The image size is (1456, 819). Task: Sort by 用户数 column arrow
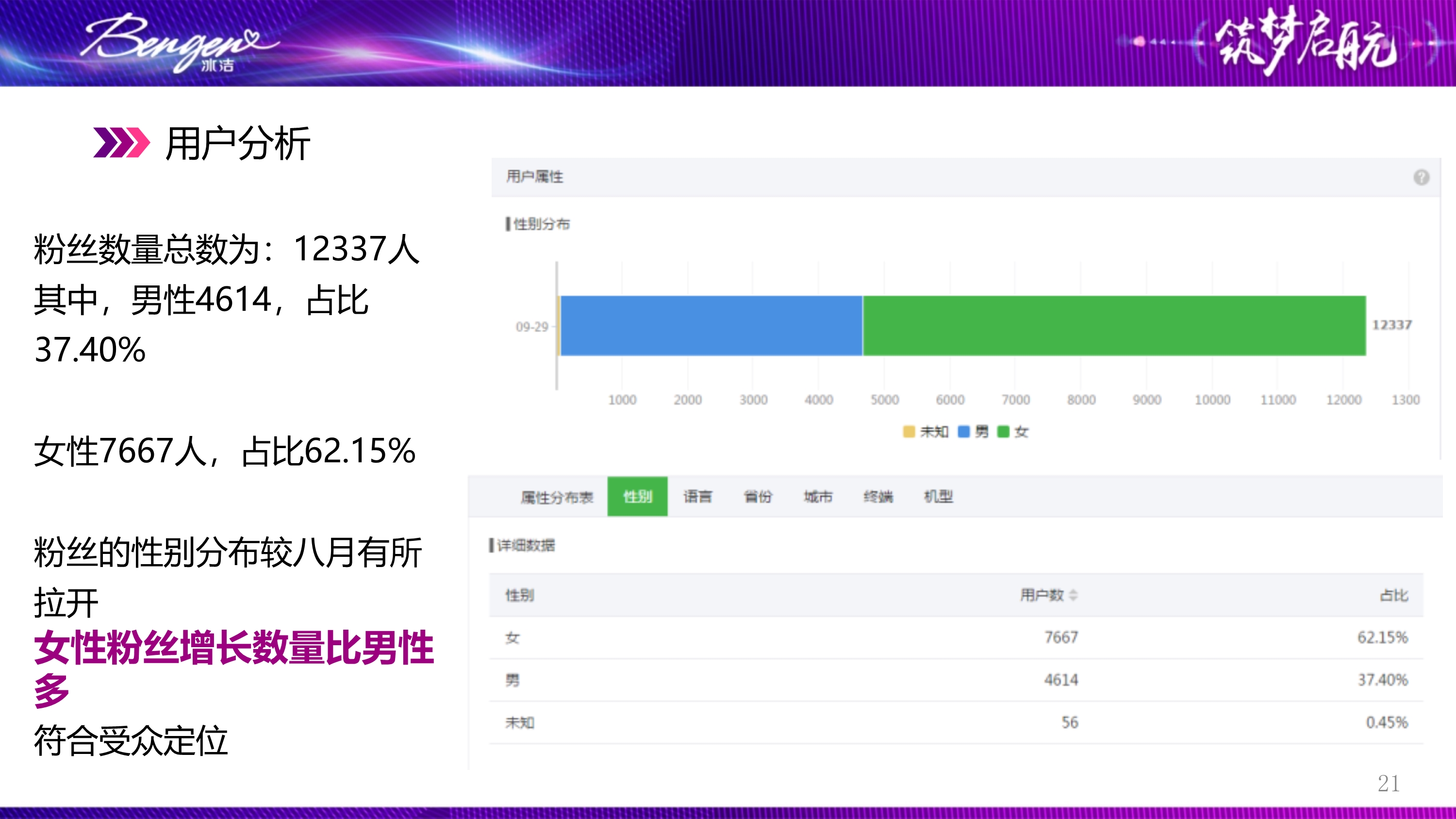[x=1073, y=595]
